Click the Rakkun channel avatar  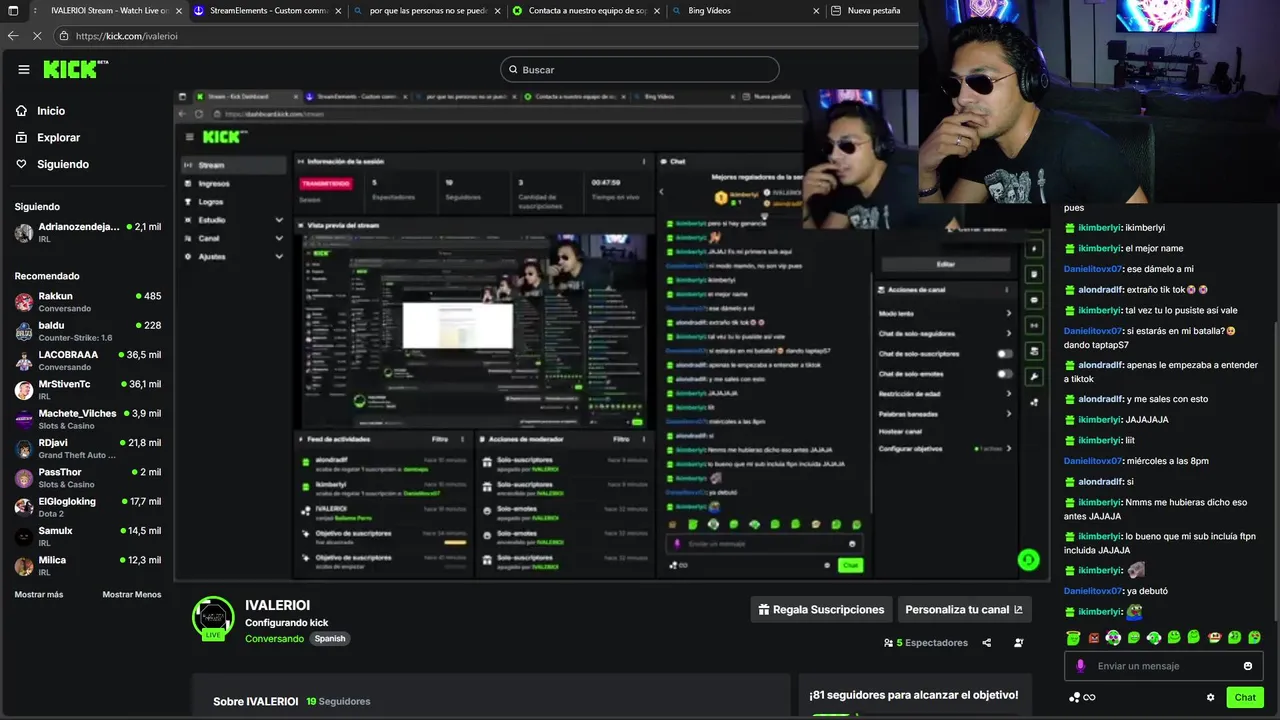coord(24,302)
